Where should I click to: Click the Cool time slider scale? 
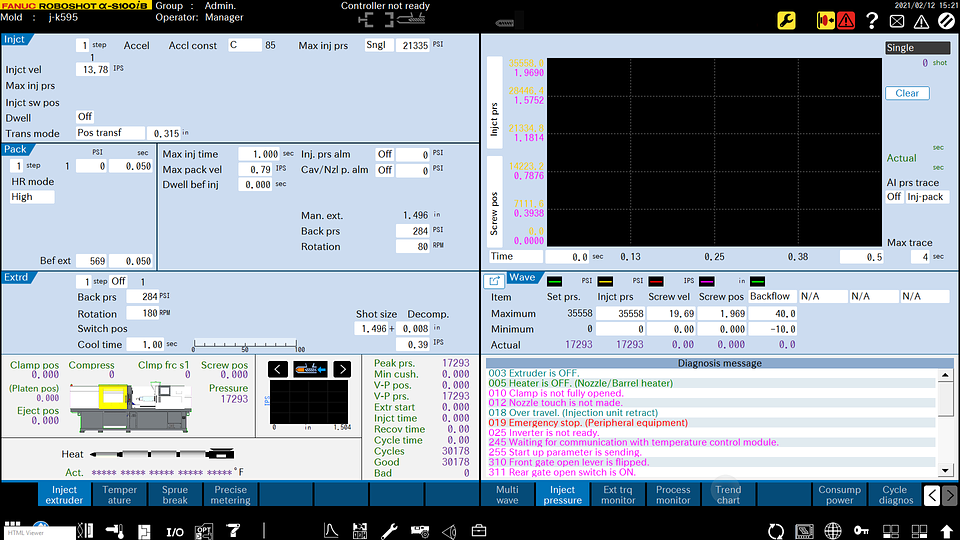[x=245, y=345]
